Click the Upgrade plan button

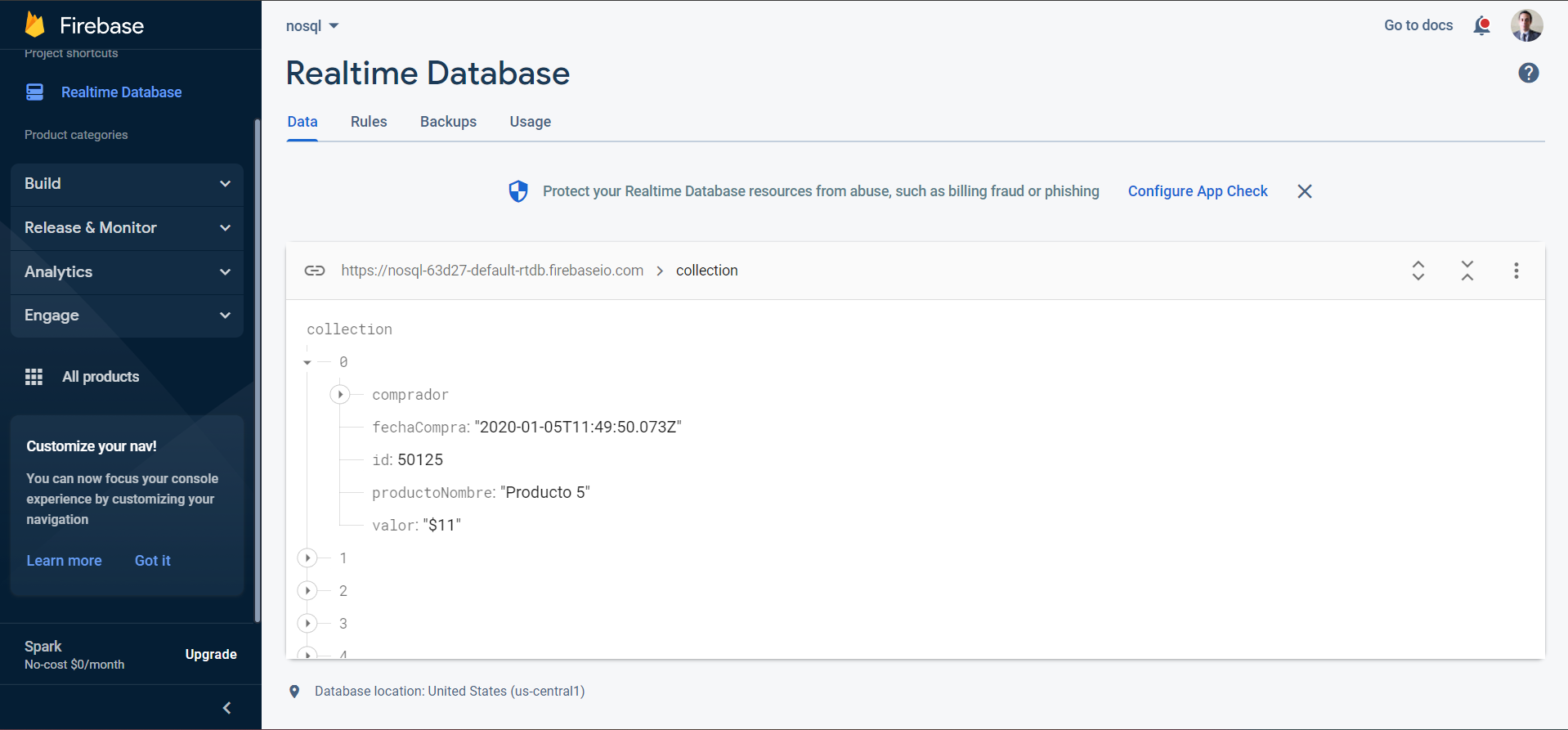pos(211,655)
